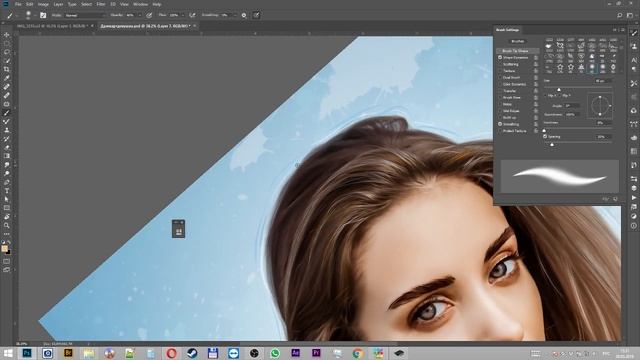Click the Change Screen Mode icon
This screenshot has width=640, height=360.
pyautogui.click(x=7, y=269)
